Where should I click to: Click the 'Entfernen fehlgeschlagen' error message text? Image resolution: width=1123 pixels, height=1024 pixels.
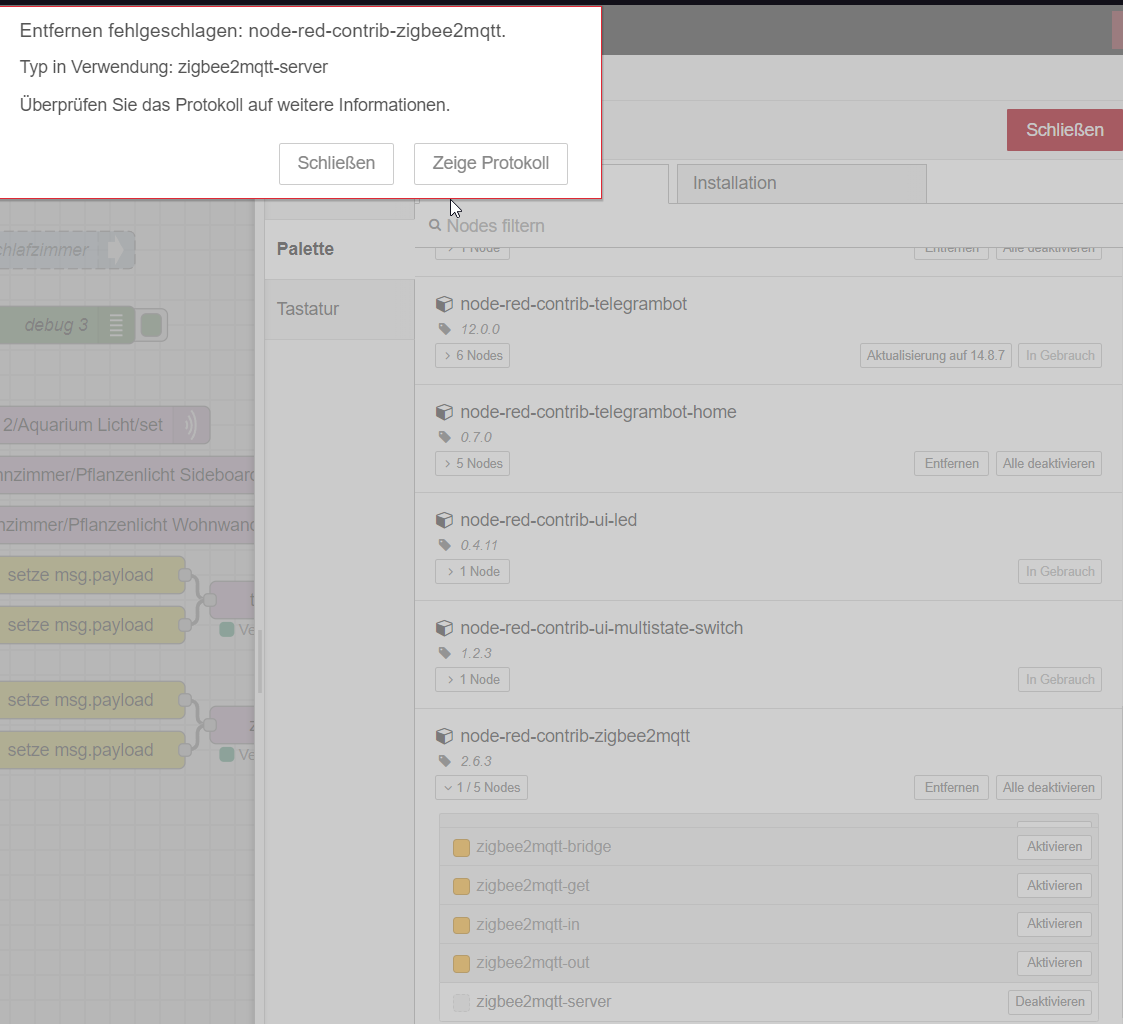coord(263,32)
